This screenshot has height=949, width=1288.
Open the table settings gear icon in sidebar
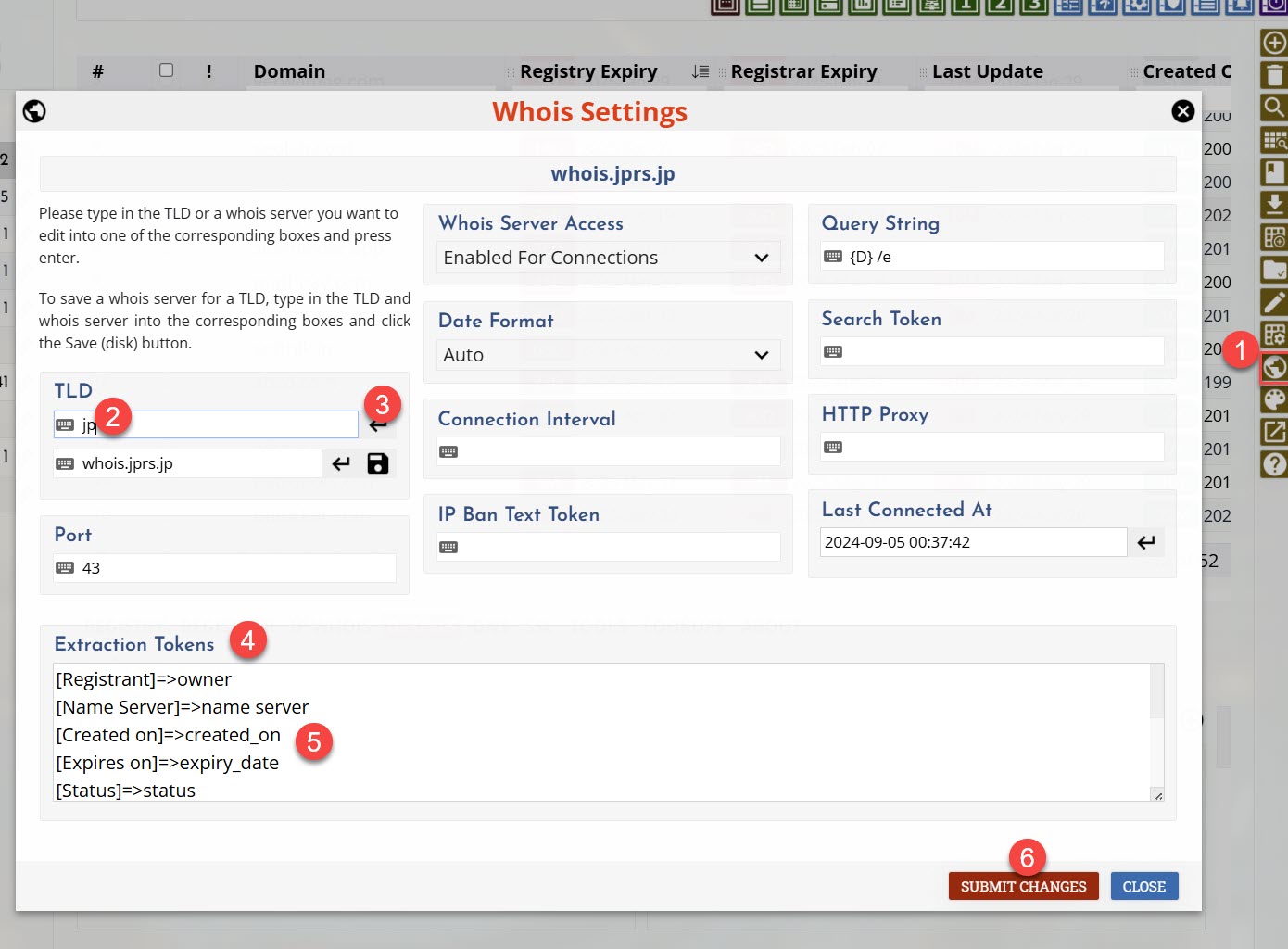pyautogui.click(x=1274, y=335)
